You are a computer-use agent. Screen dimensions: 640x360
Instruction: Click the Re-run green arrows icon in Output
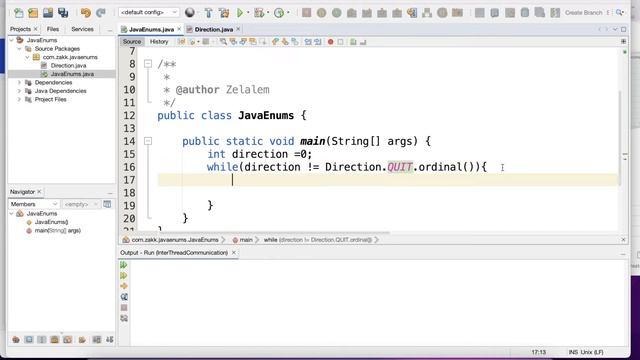click(124, 265)
